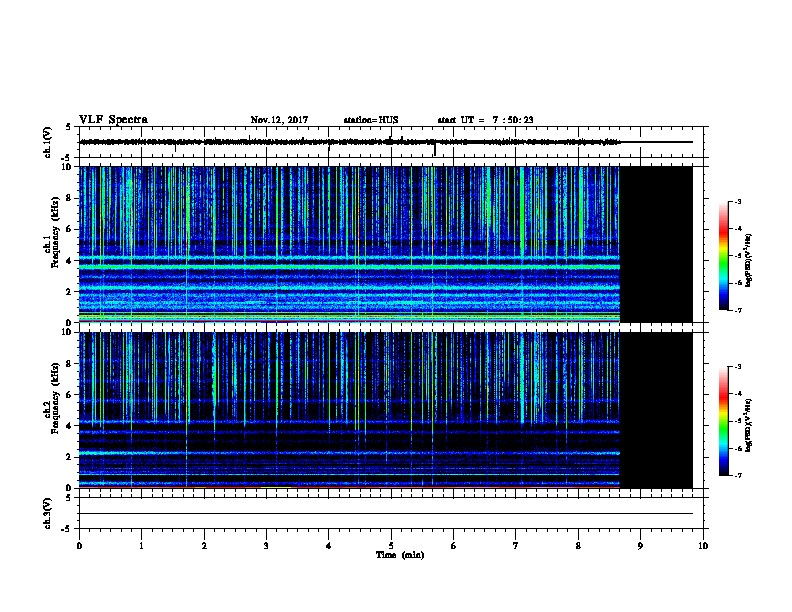
Task: Click the 2.2 kHz band in ch.2 spectrogram
Action: 350,453
